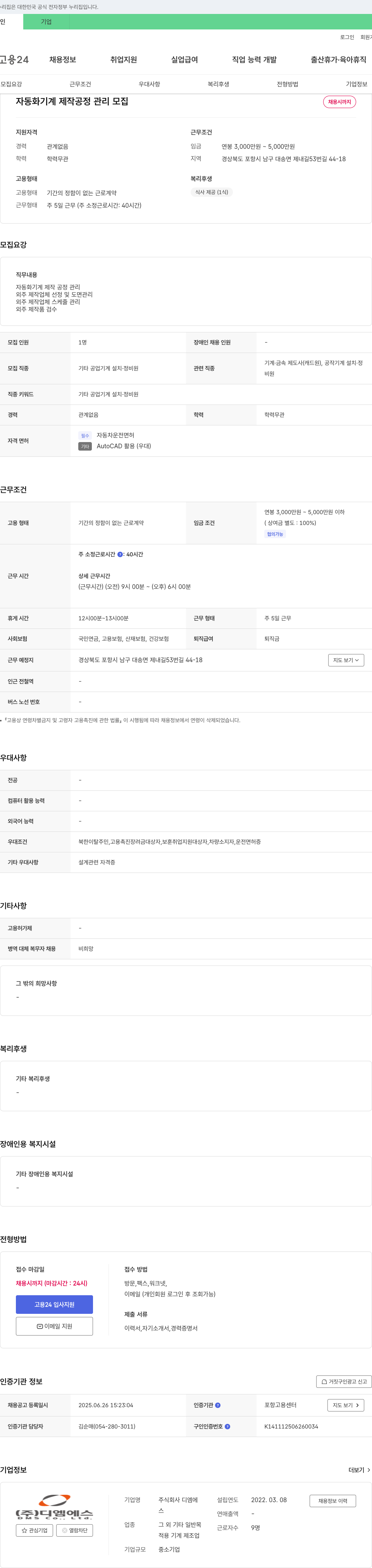372x1568 pixels.
Task: Click the 필수 tag by 자동차운전면허
Action: pyautogui.click(x=84, y=436)
